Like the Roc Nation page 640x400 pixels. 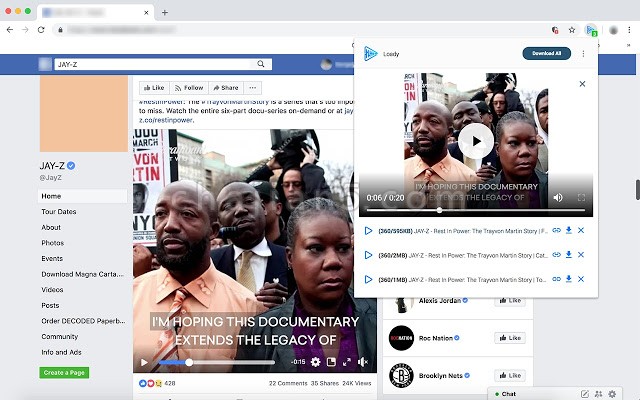click(510, 338)
